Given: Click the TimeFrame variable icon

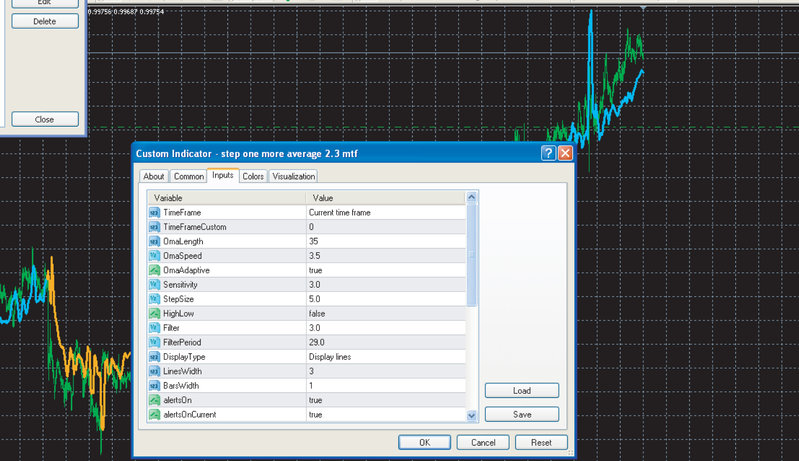Looking at the screenshot, I should tap(154, 213).
